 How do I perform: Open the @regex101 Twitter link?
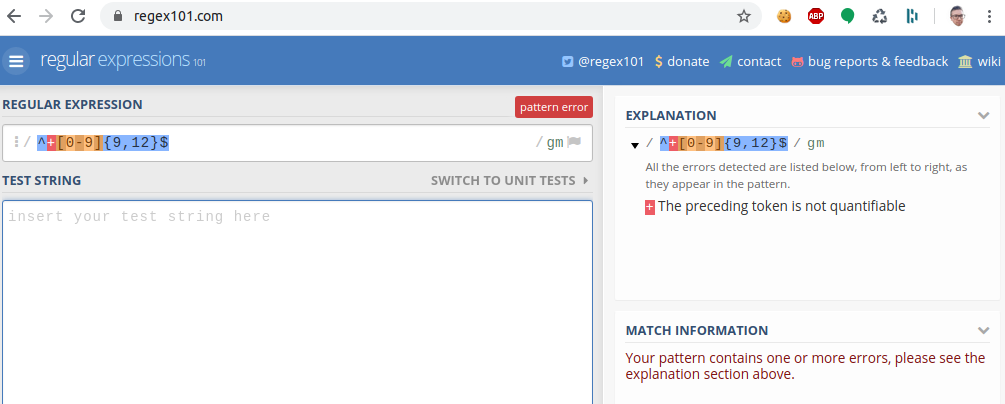[603, 61]
